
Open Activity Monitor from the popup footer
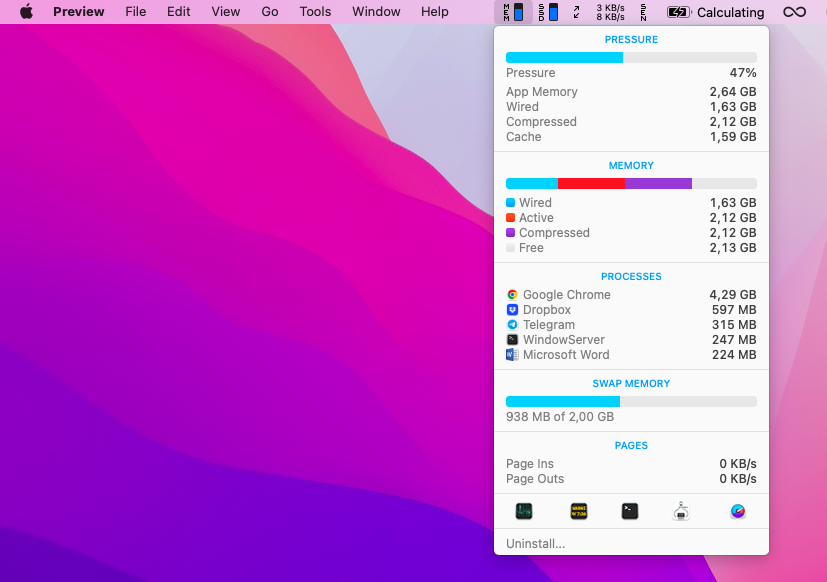pyautogui.click(x=524, y=511)
